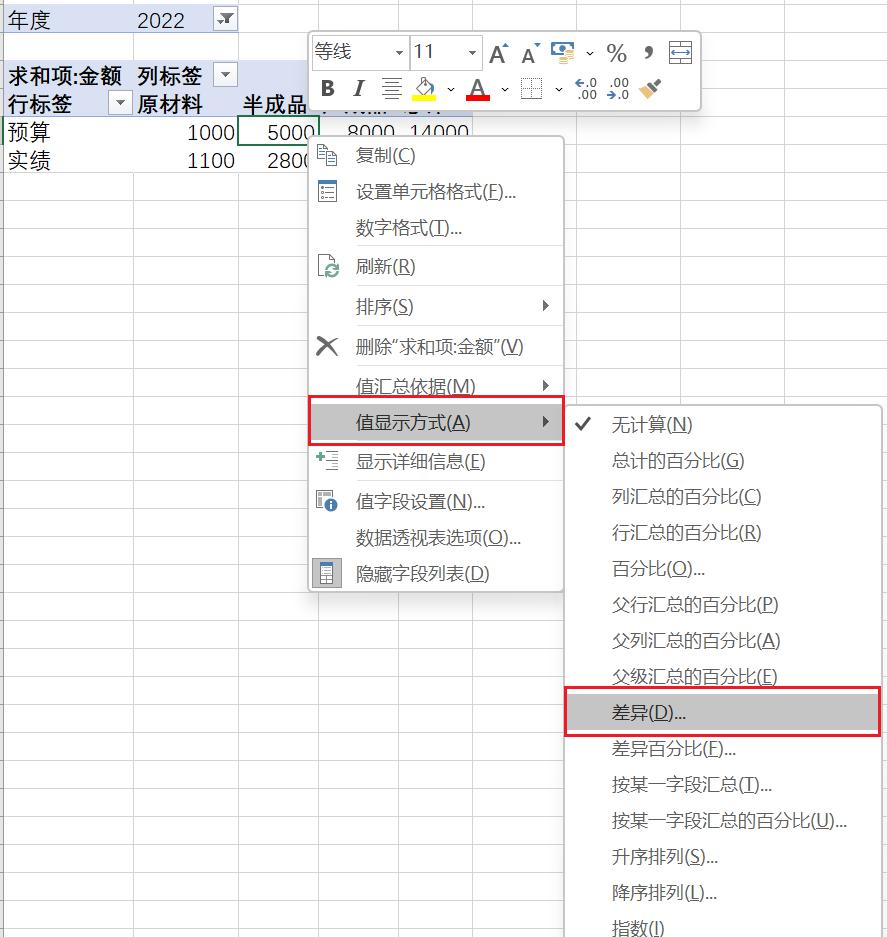Increase decimal places
887x937 pixels.
(x=586, y=88)
